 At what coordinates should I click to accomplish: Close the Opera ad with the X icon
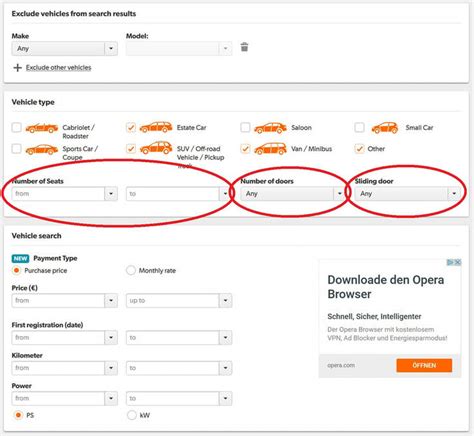pos(458,262)
